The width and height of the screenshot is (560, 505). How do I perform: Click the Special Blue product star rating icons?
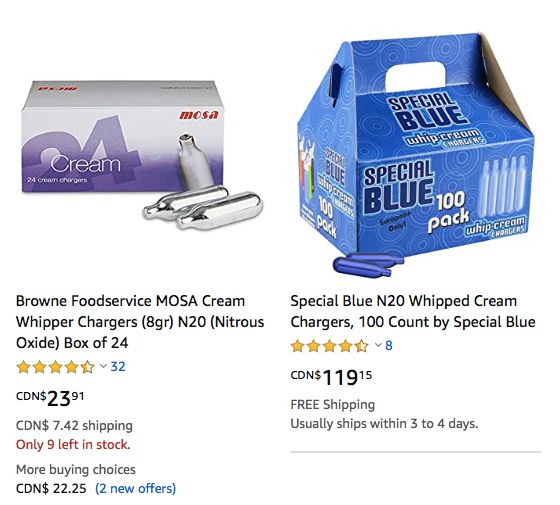pos(329,346)
